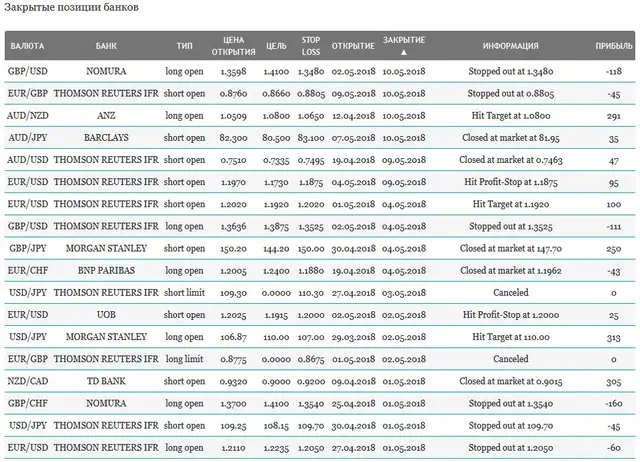640x462 pixels.
Task: Click the 'long limit' type cell
Action: tap(184, 358)
